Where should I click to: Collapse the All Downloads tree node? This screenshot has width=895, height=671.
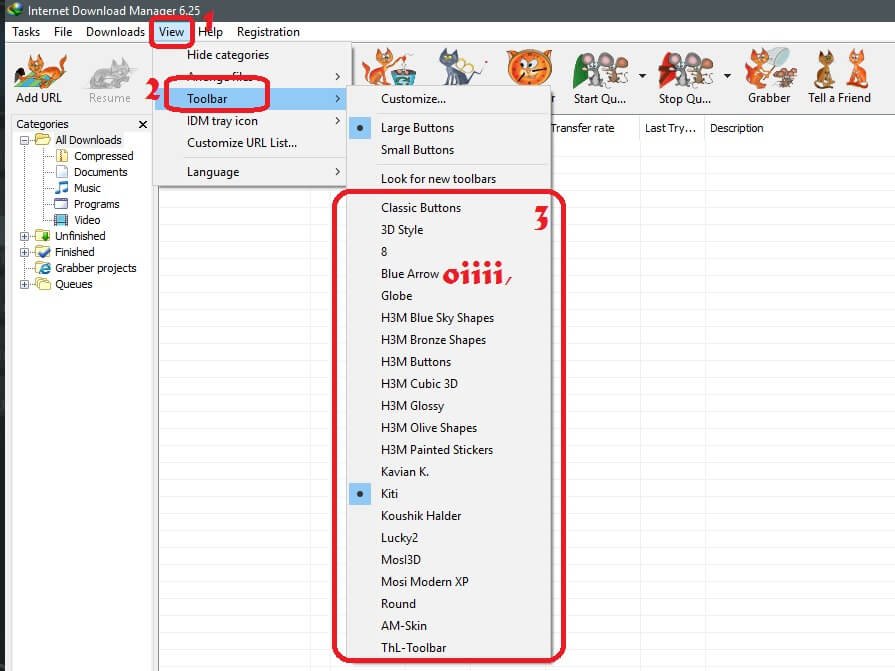pos(24,140)
